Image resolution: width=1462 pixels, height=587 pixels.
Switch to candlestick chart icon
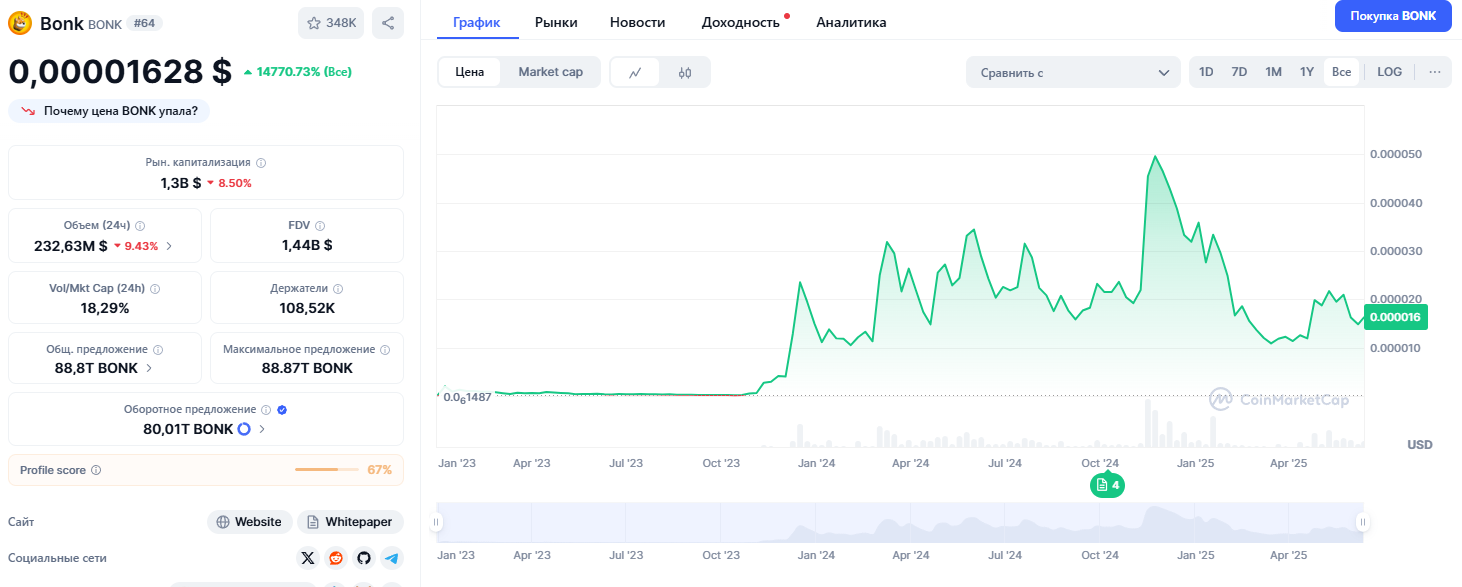click(685, 72)
